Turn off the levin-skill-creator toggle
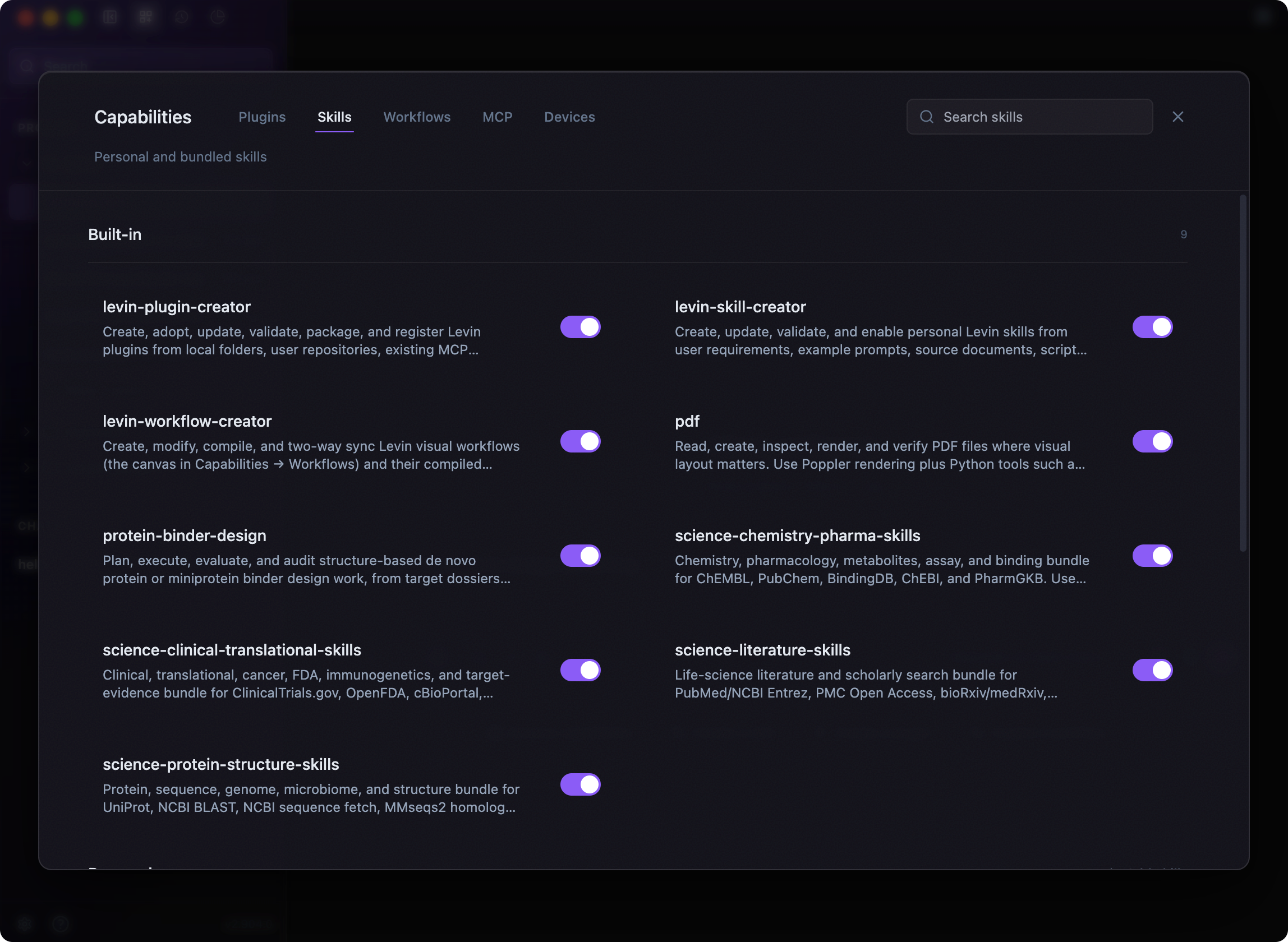This screenshot has width=1288, height=942. (x=1152, y=327)
